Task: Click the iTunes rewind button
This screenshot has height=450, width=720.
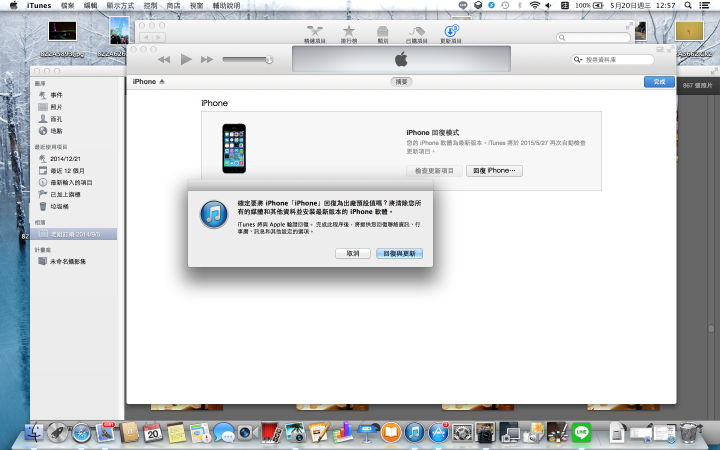Action: (x=164, y=59)
